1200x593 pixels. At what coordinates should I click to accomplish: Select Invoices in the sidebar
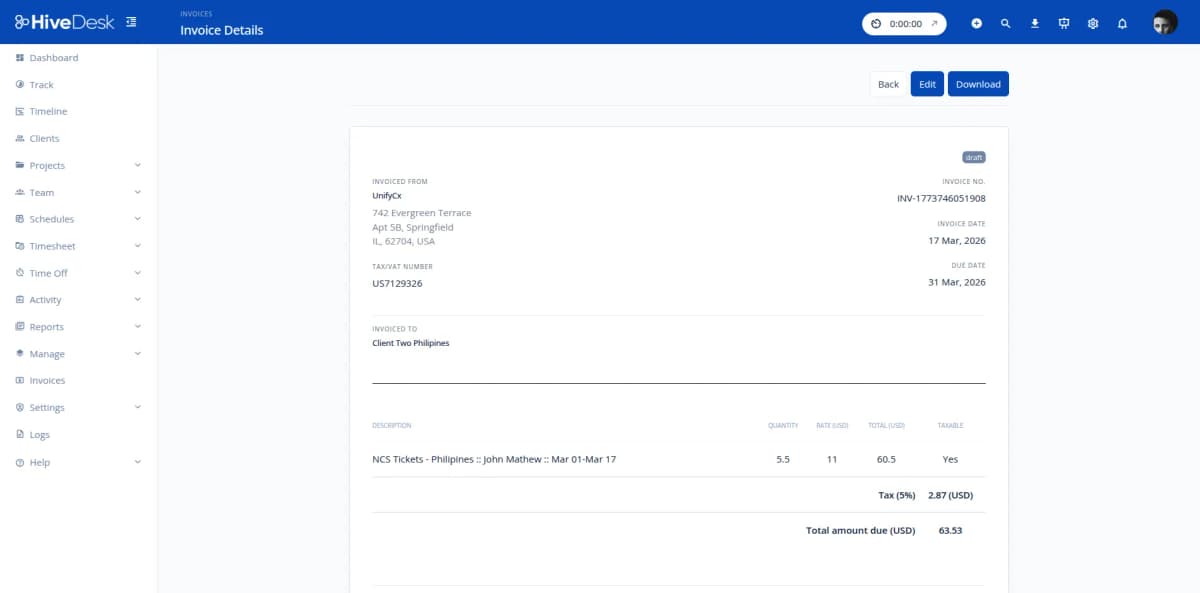click(x=47, y=380)
